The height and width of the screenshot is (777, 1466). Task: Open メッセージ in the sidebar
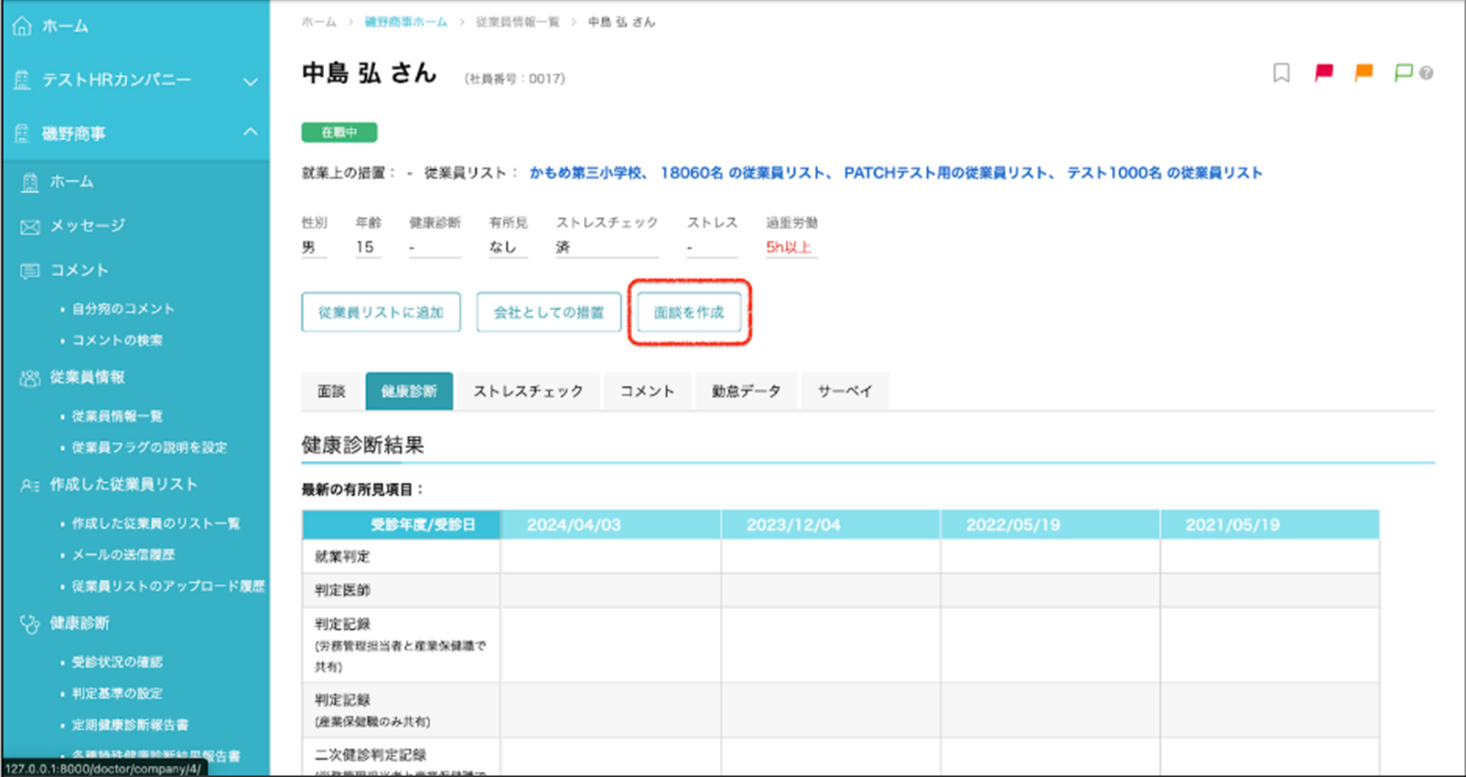pyautogui.click(x=88, y=226)
